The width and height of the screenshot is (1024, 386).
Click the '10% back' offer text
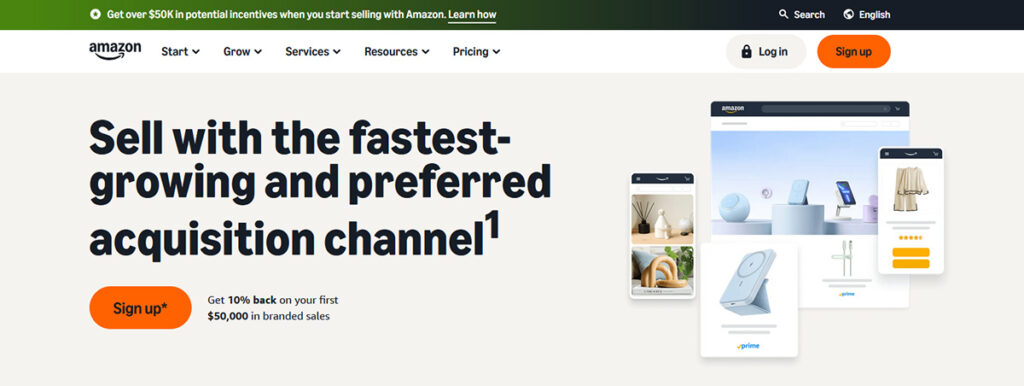[251, 300]
